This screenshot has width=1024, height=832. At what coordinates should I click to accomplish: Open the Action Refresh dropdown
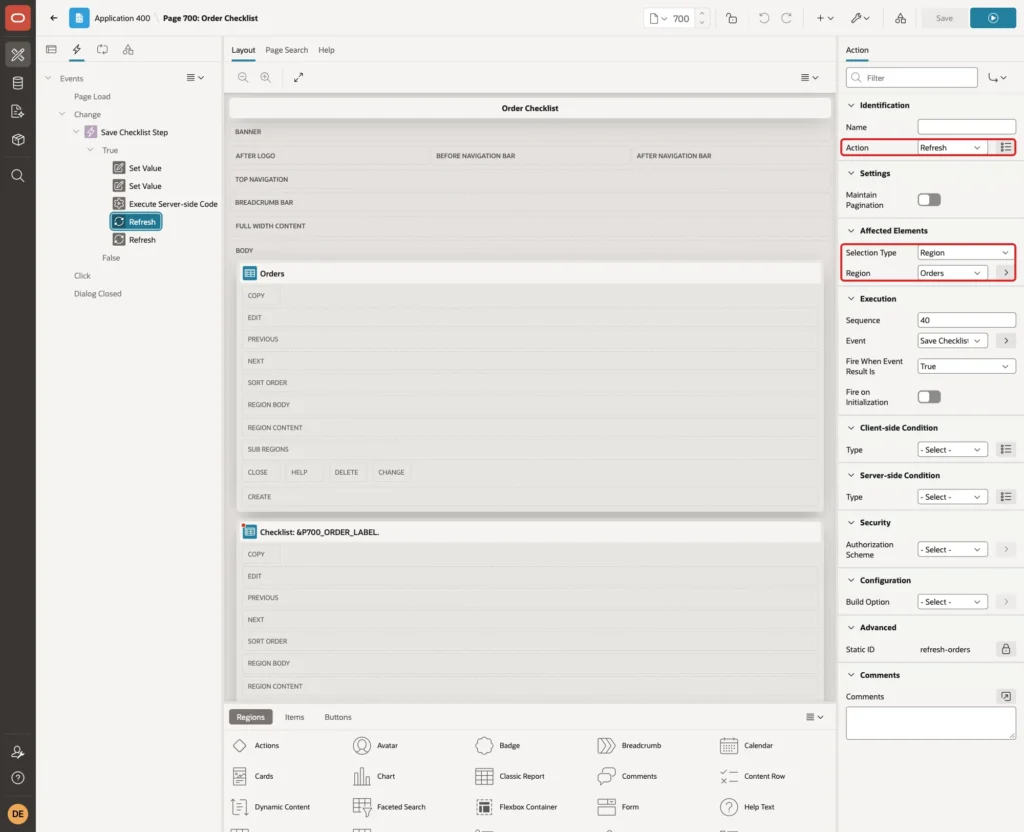click(952, 148)
